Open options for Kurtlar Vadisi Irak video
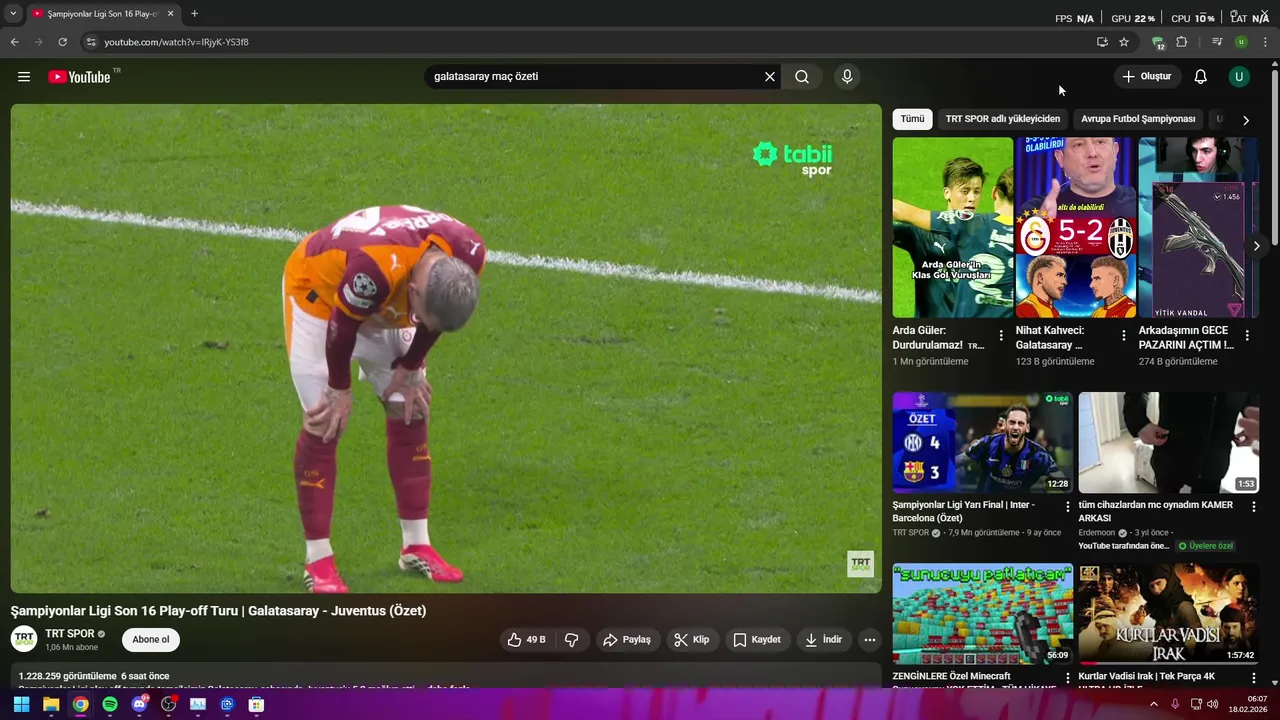1280x720 pixels. pyautogui.click(x=1253, y=679)
